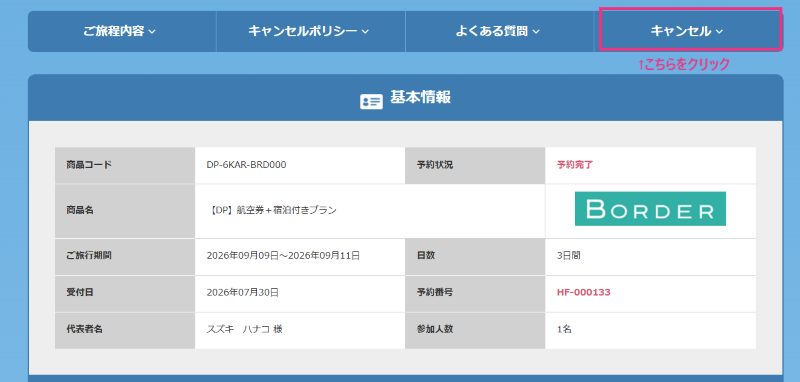Expand chevron next to よくある質問
This screenshot has width=800, height=382.
click(x=536, y=32)
